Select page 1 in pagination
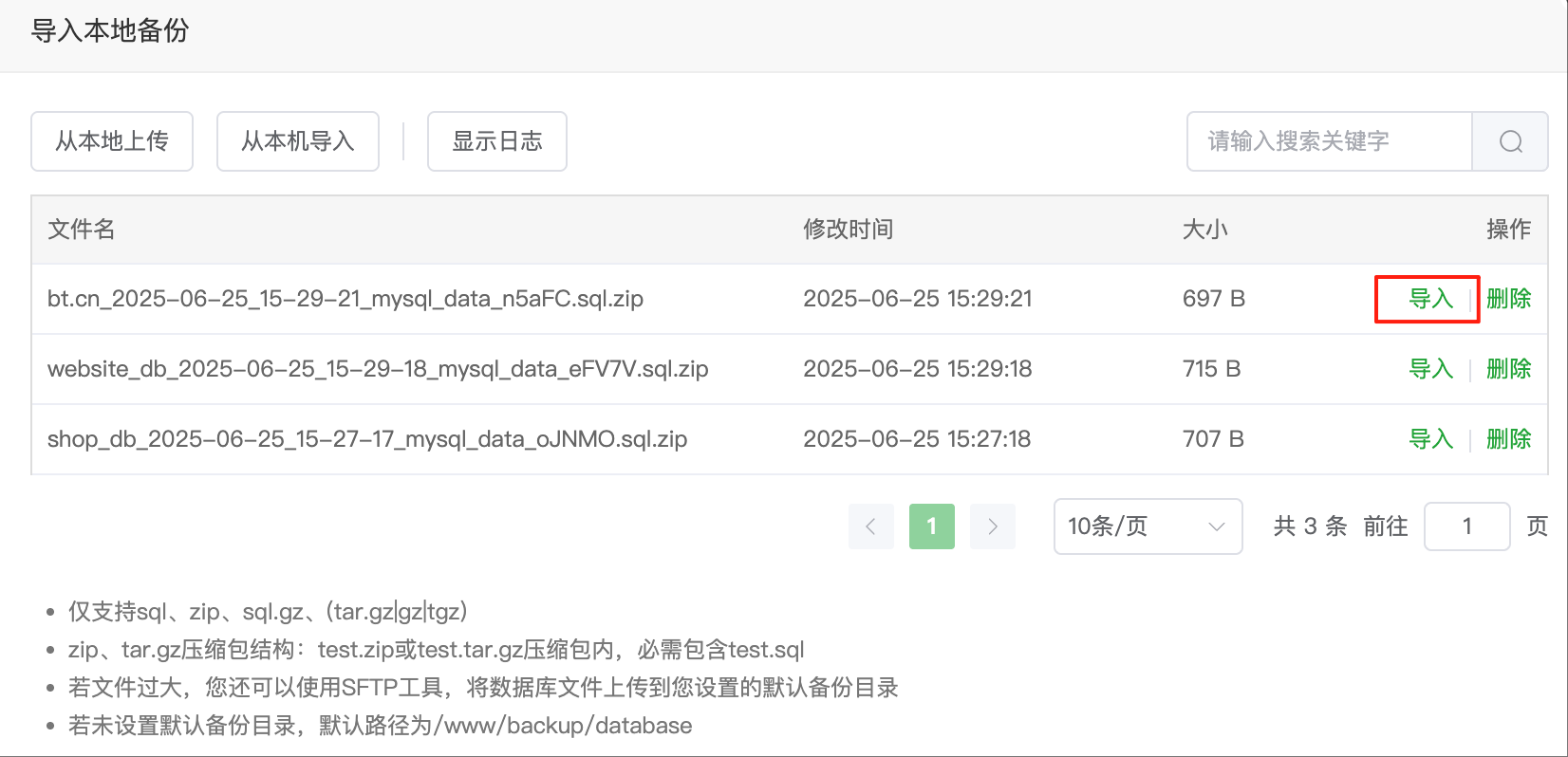The image size is (1568, 757). pos(931,526)
